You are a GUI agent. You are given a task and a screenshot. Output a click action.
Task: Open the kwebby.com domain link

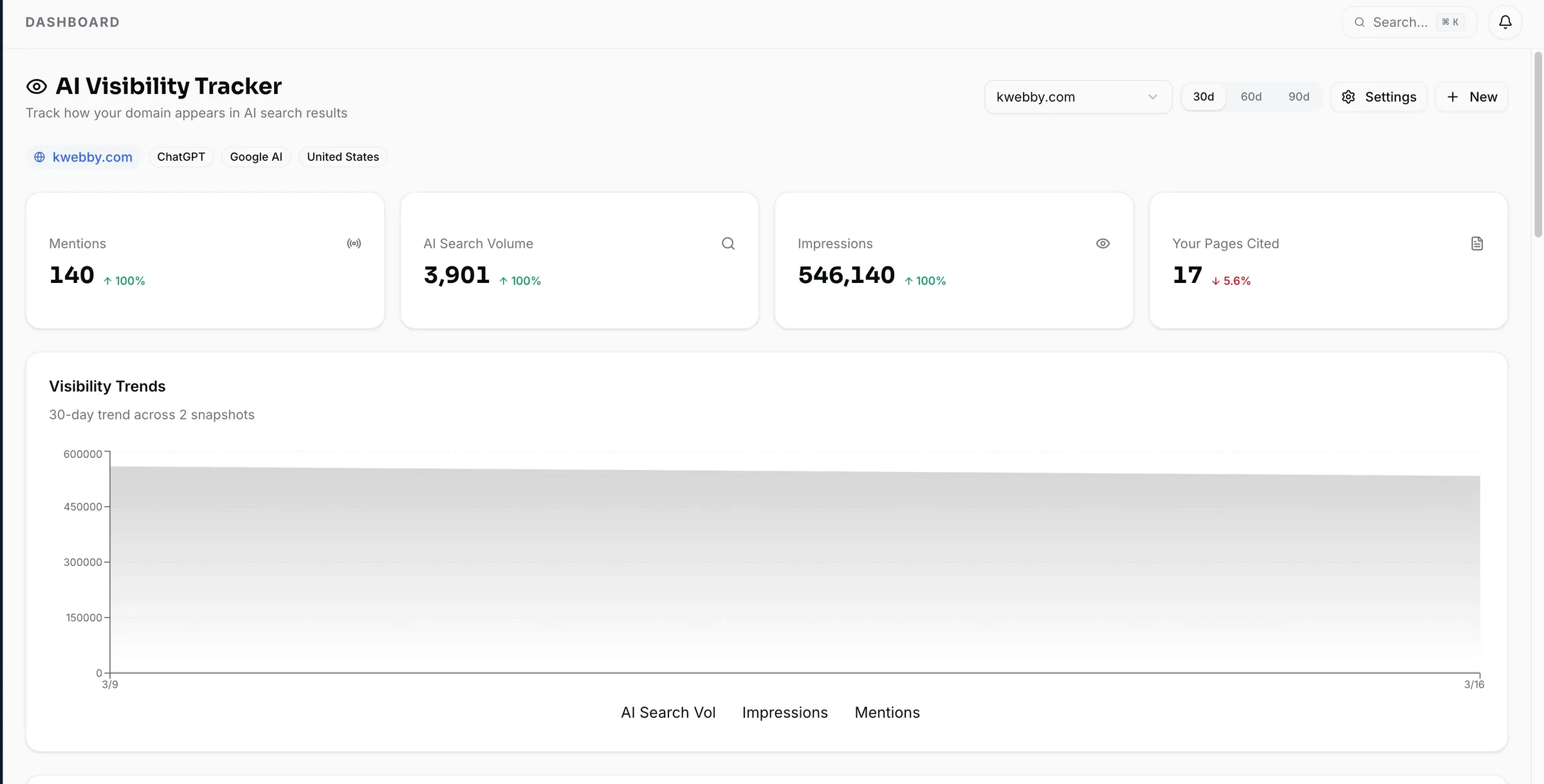(x=92, y=157)
